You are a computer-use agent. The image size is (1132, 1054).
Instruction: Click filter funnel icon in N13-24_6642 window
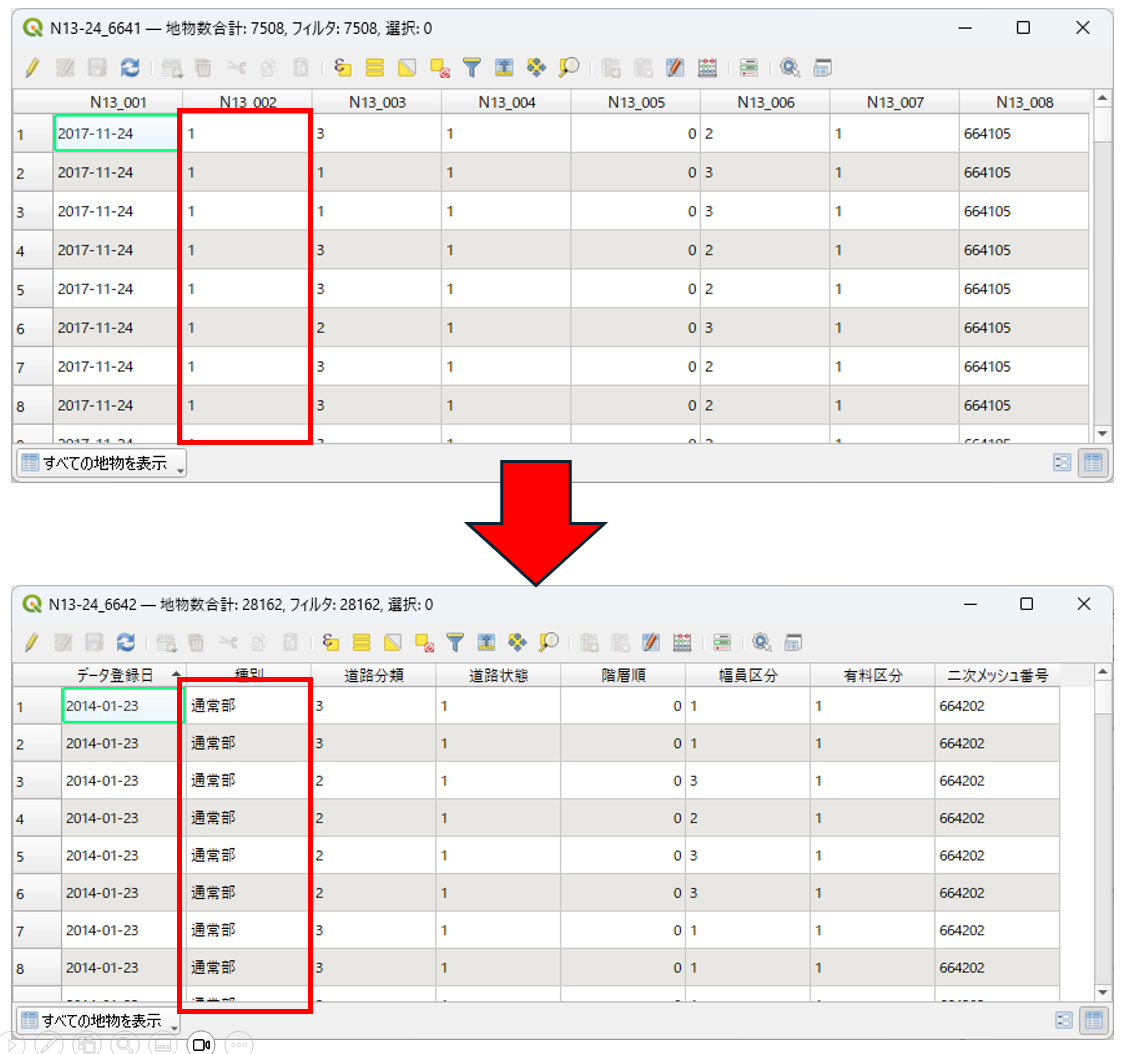pos(456,642)
